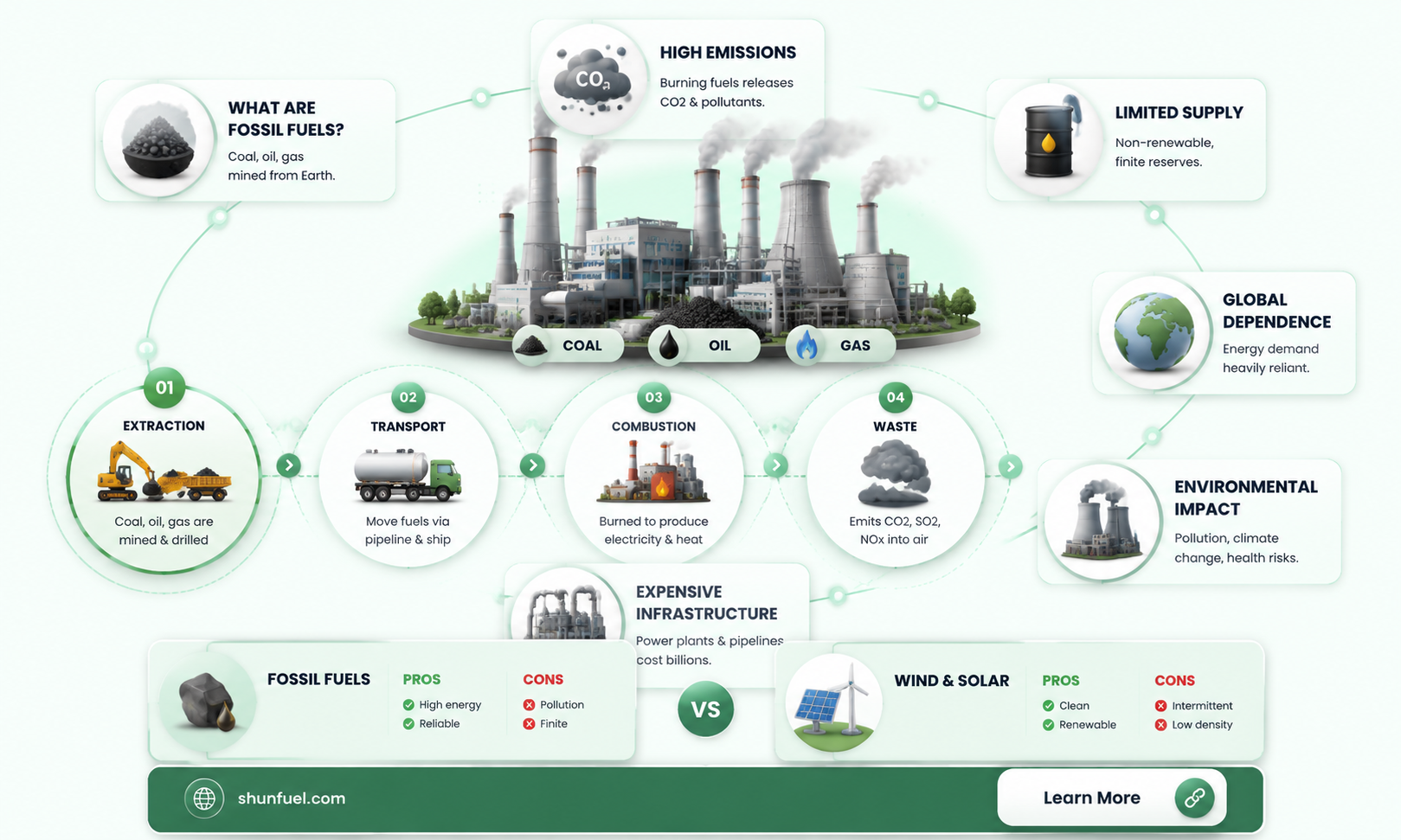Click arrow between Transport and Combustion
1401x840 pixels.
coord(532,465)
